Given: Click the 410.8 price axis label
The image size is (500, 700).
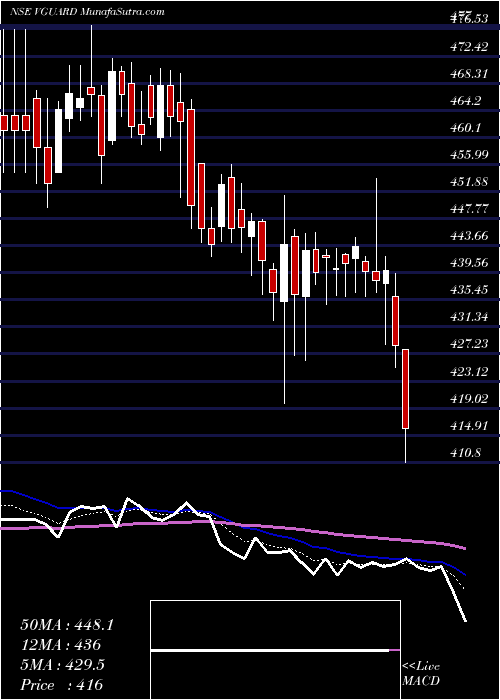Looking at the screenshot, I should [x=466, y=453].
